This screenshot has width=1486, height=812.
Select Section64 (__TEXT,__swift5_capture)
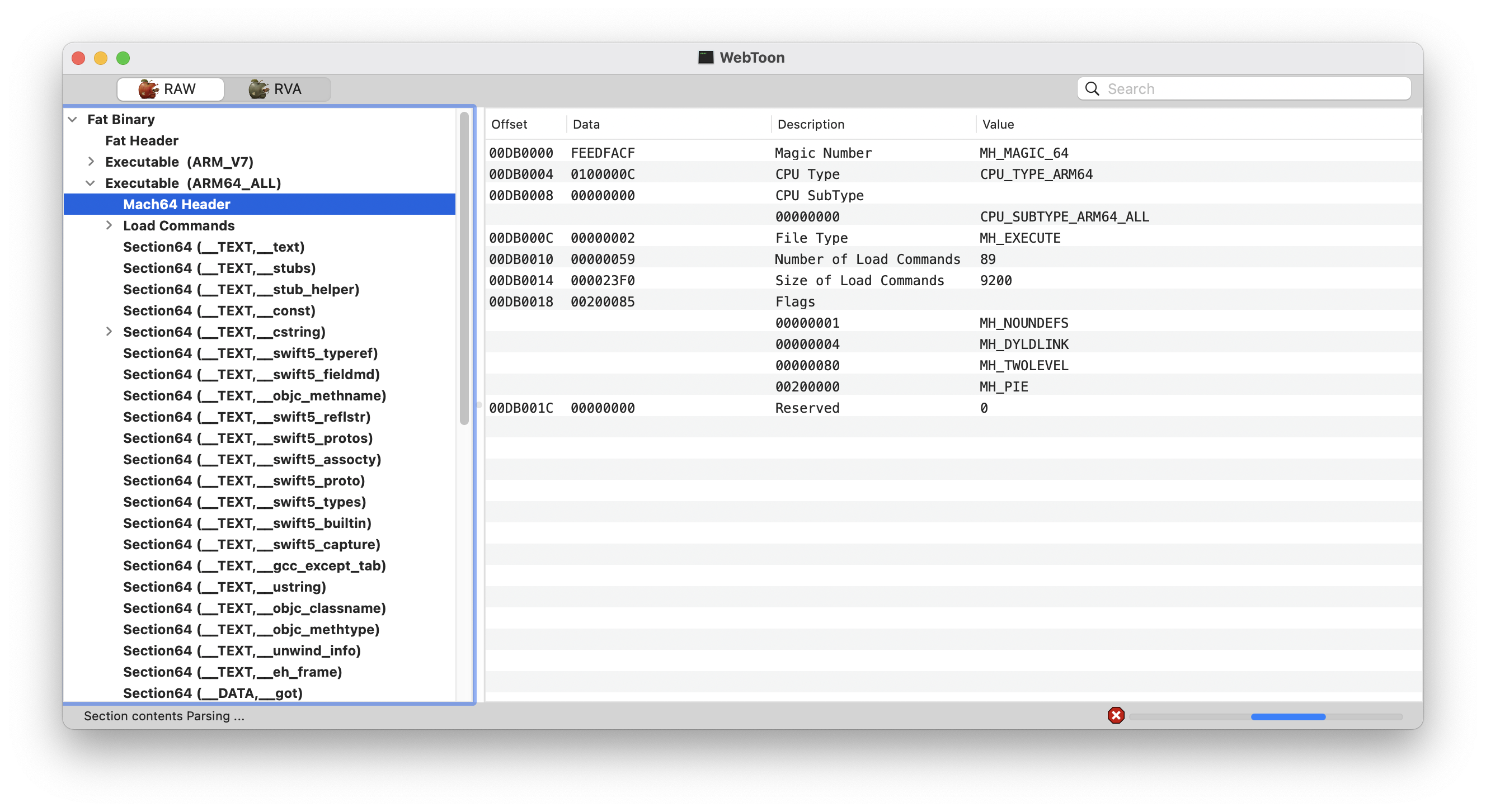pos(252,545)
